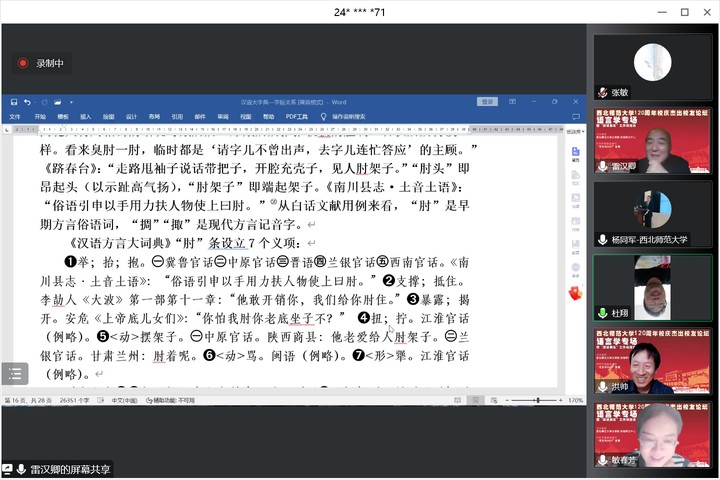Screen dimensions: 720x480
Task: Click the 中文(中国) language indicator
Action: (x=124, y=401)
